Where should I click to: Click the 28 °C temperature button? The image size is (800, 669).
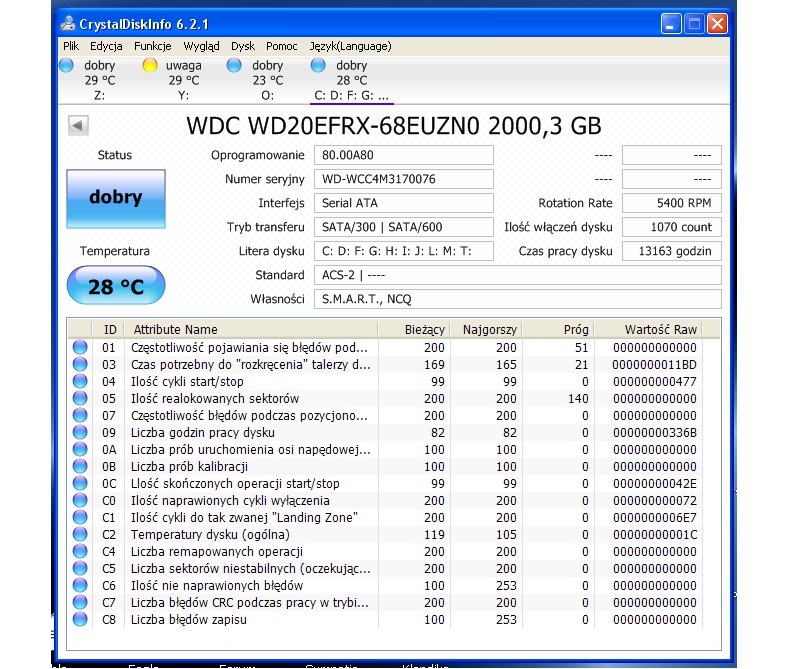click(x=116, y=285)
